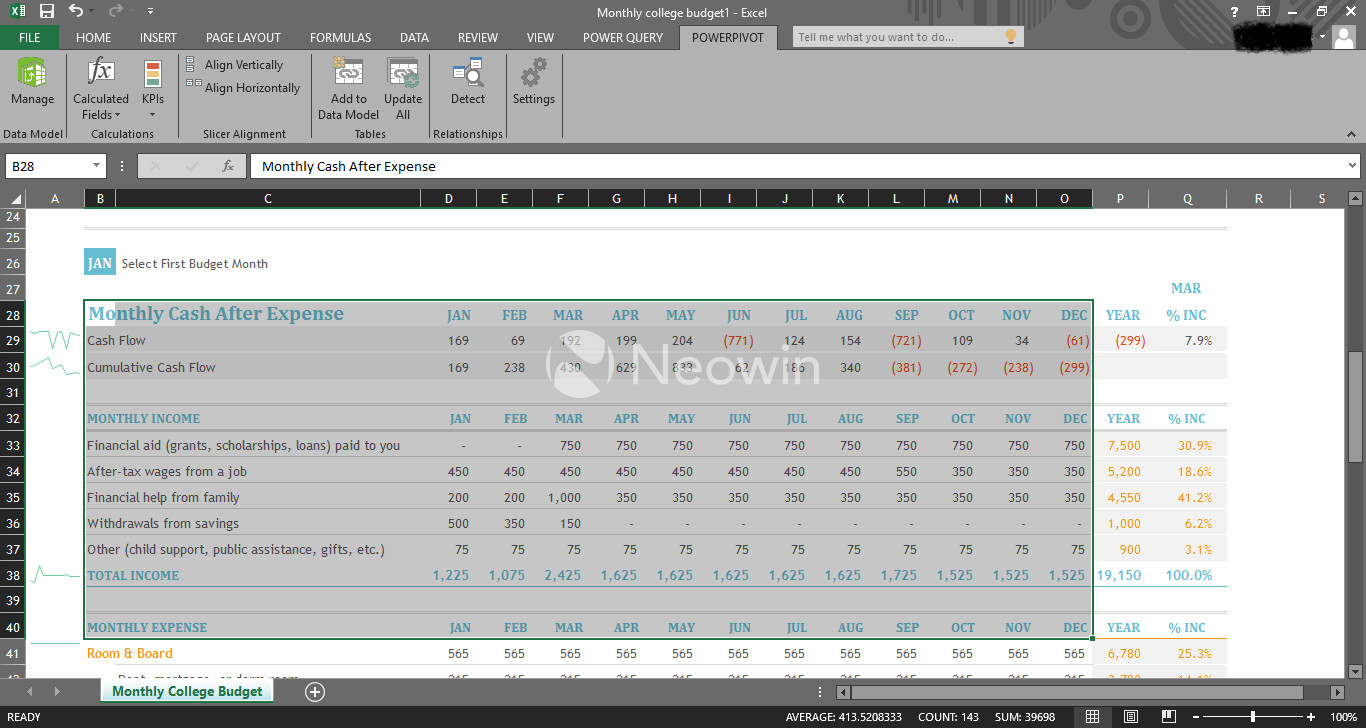
Task: Switch to the POWER QUERY ribbon tab
Action: tap(623, 37)
